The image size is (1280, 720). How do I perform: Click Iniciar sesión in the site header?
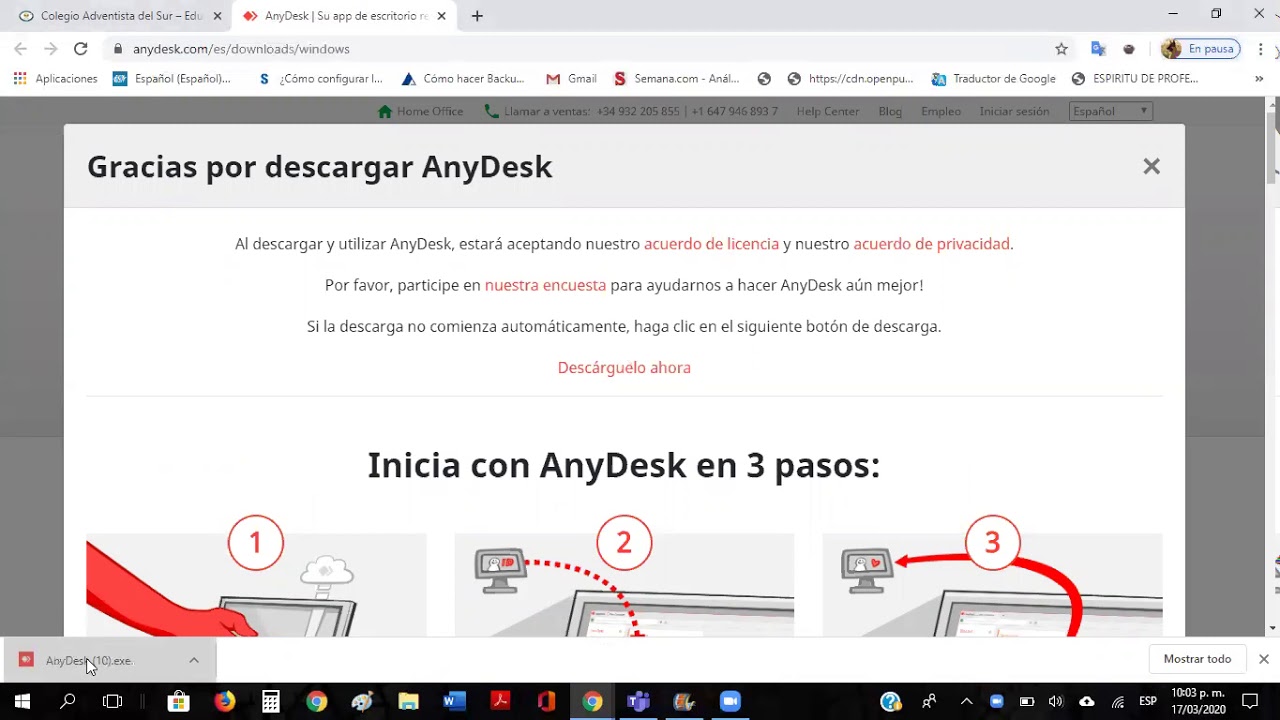click(x=1014, y=111)
